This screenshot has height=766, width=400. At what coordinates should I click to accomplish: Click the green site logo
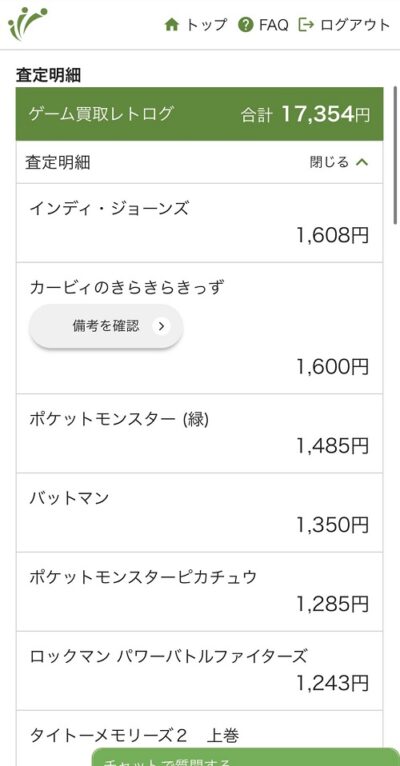[x=27, y=23]
